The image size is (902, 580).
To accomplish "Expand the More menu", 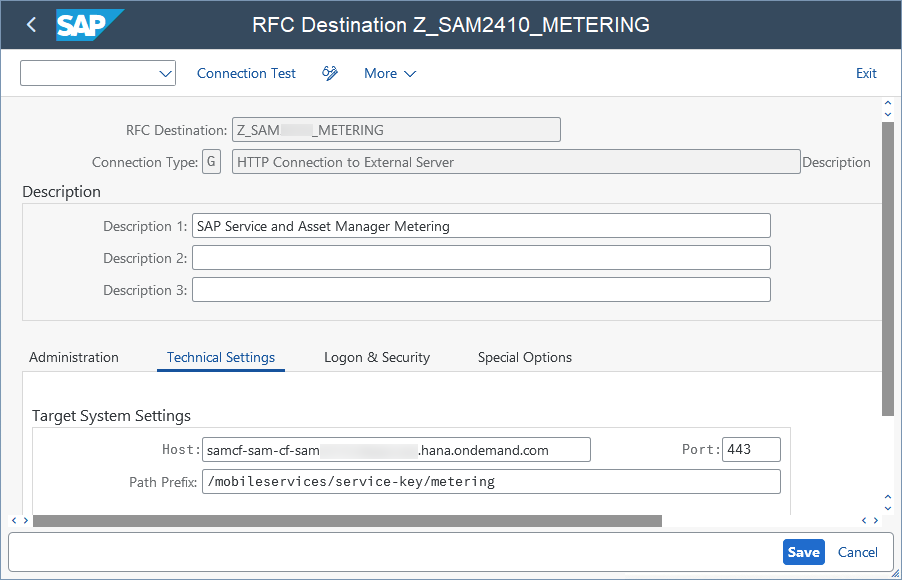I will coord(389,73).
